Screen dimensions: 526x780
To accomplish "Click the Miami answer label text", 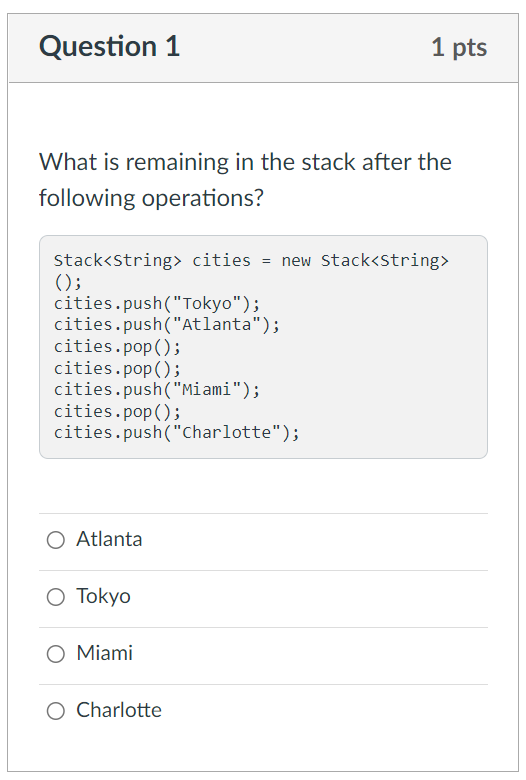I will pyautogui.click(x=105, y=653).
